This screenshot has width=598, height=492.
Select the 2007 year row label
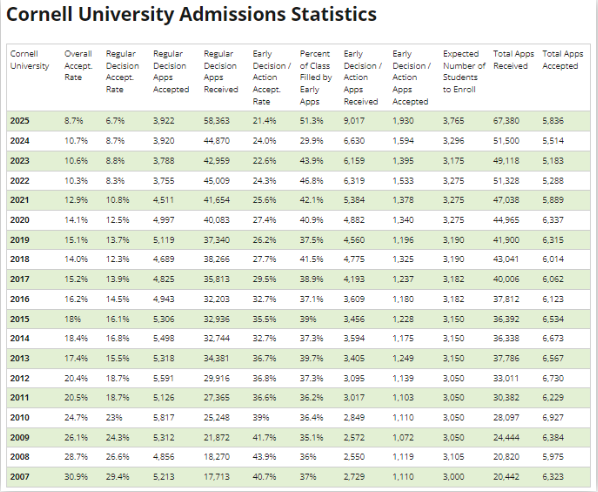click(19, 477)
